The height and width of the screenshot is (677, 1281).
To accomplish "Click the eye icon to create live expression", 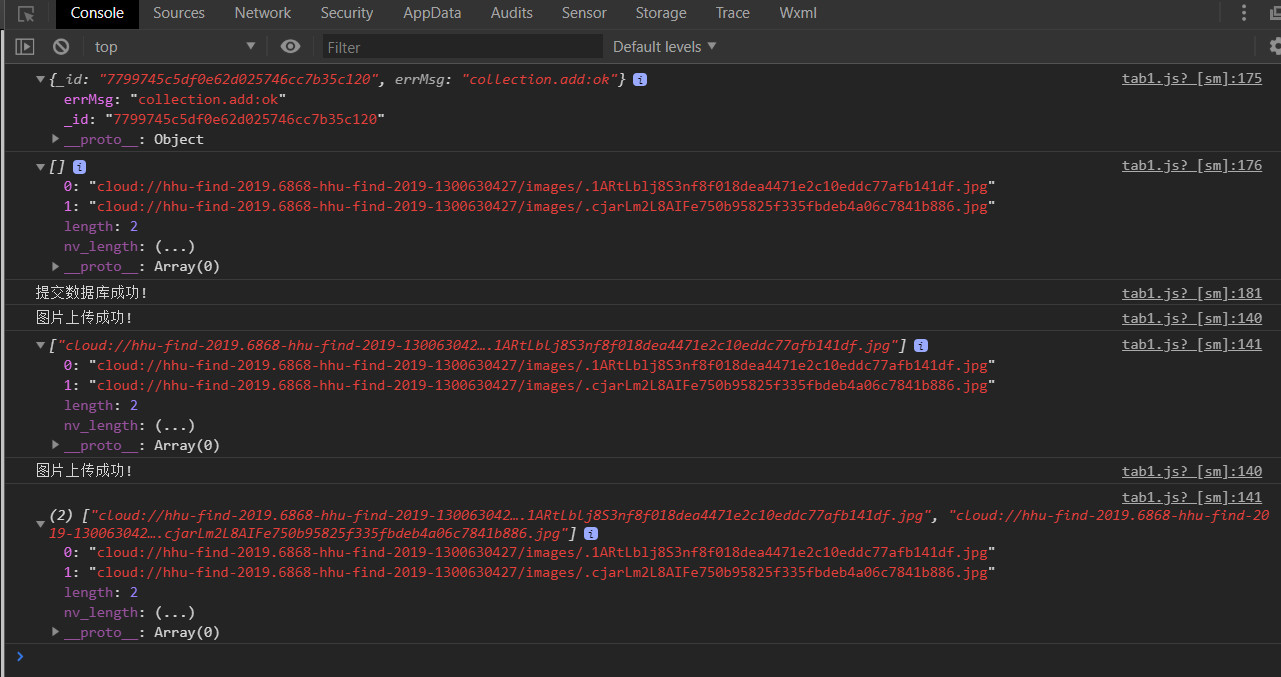I will pos(290,46).
